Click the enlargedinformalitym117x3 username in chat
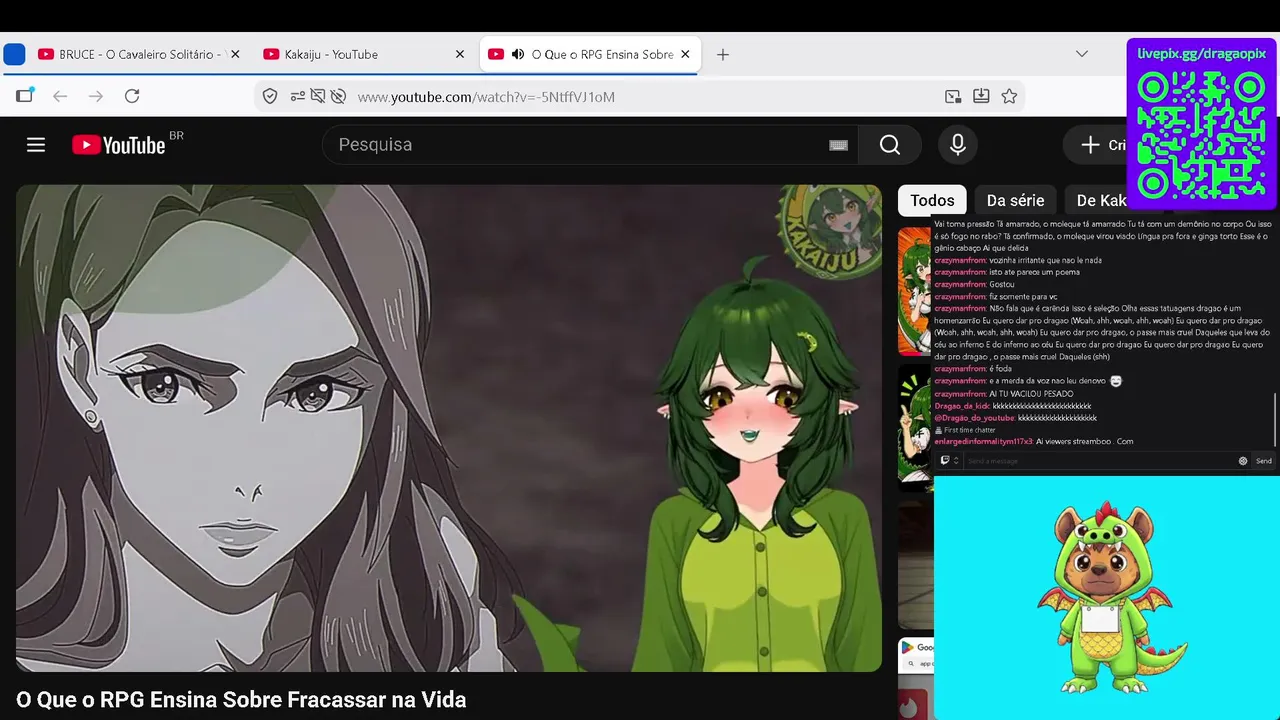 (984, 441)
